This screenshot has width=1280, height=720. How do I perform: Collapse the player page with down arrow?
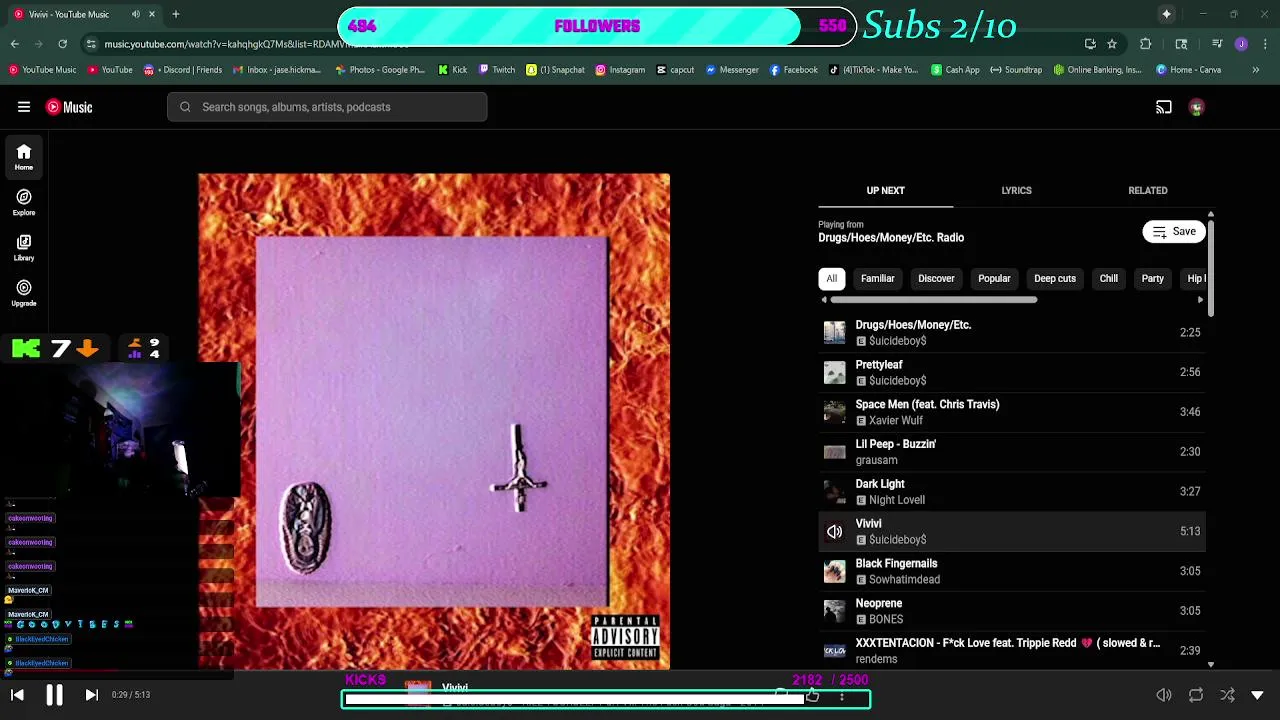point(1258,695)
